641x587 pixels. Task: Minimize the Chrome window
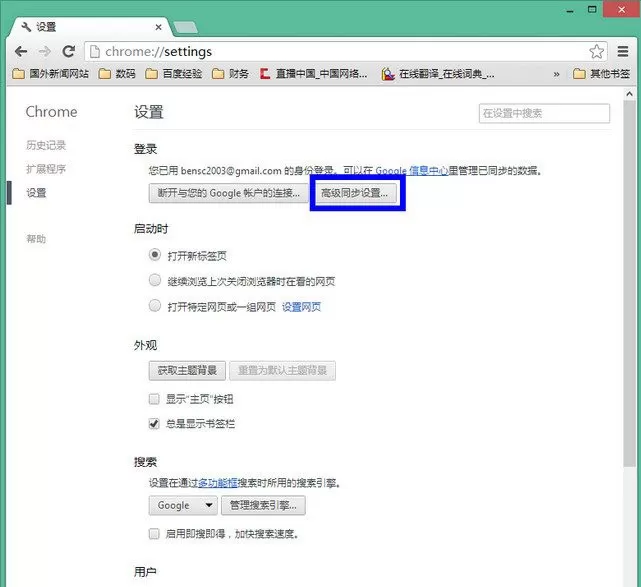[570, 10]
